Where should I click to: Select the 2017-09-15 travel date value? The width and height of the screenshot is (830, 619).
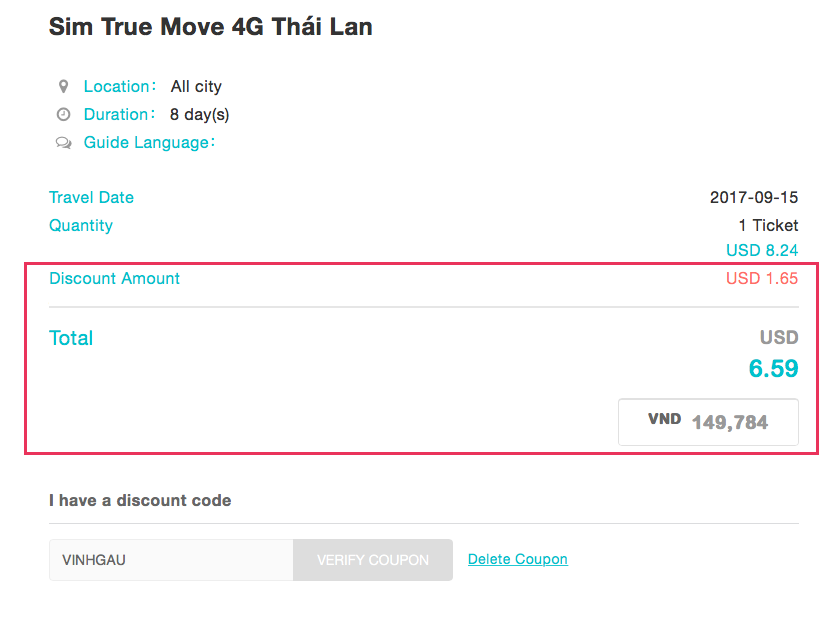tap(754, 198)
